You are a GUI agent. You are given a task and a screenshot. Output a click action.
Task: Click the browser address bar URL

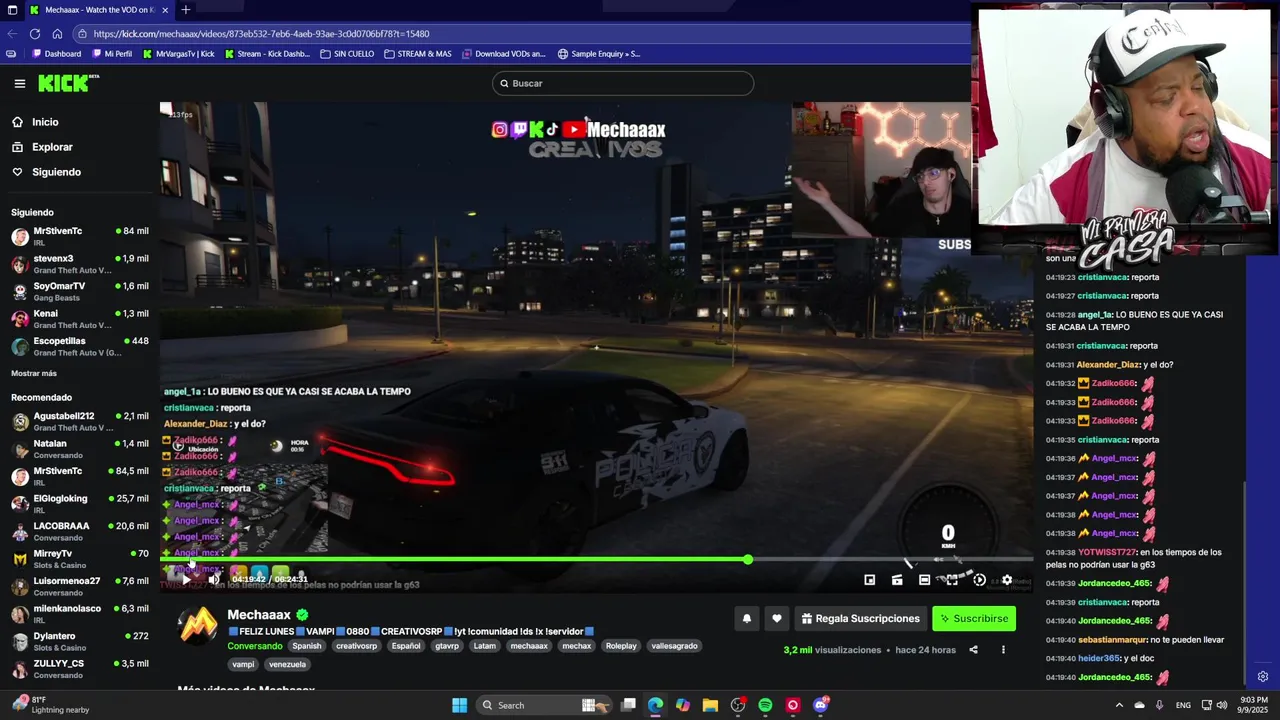(x=262, y=34)
